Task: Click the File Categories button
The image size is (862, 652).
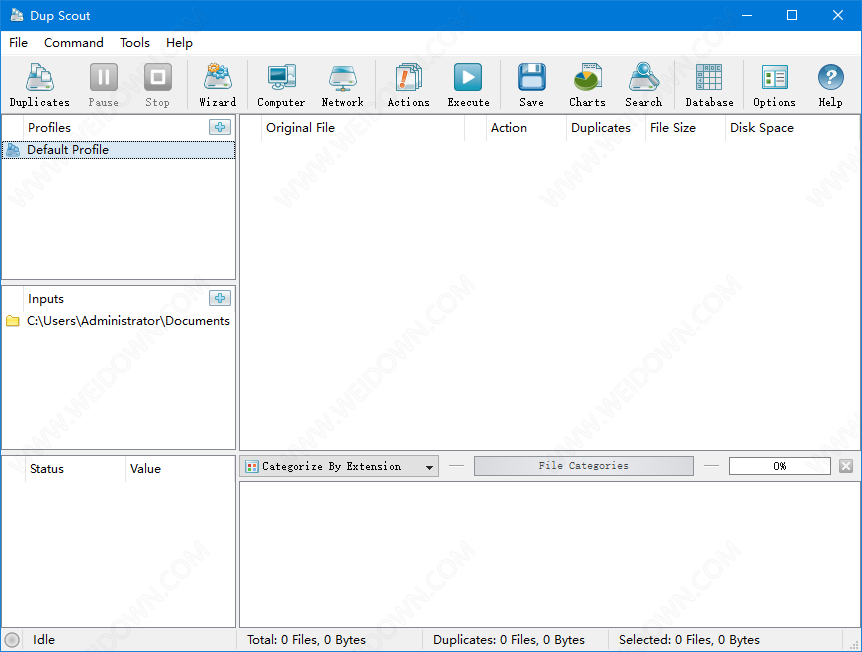Action: tap(584, 466)
